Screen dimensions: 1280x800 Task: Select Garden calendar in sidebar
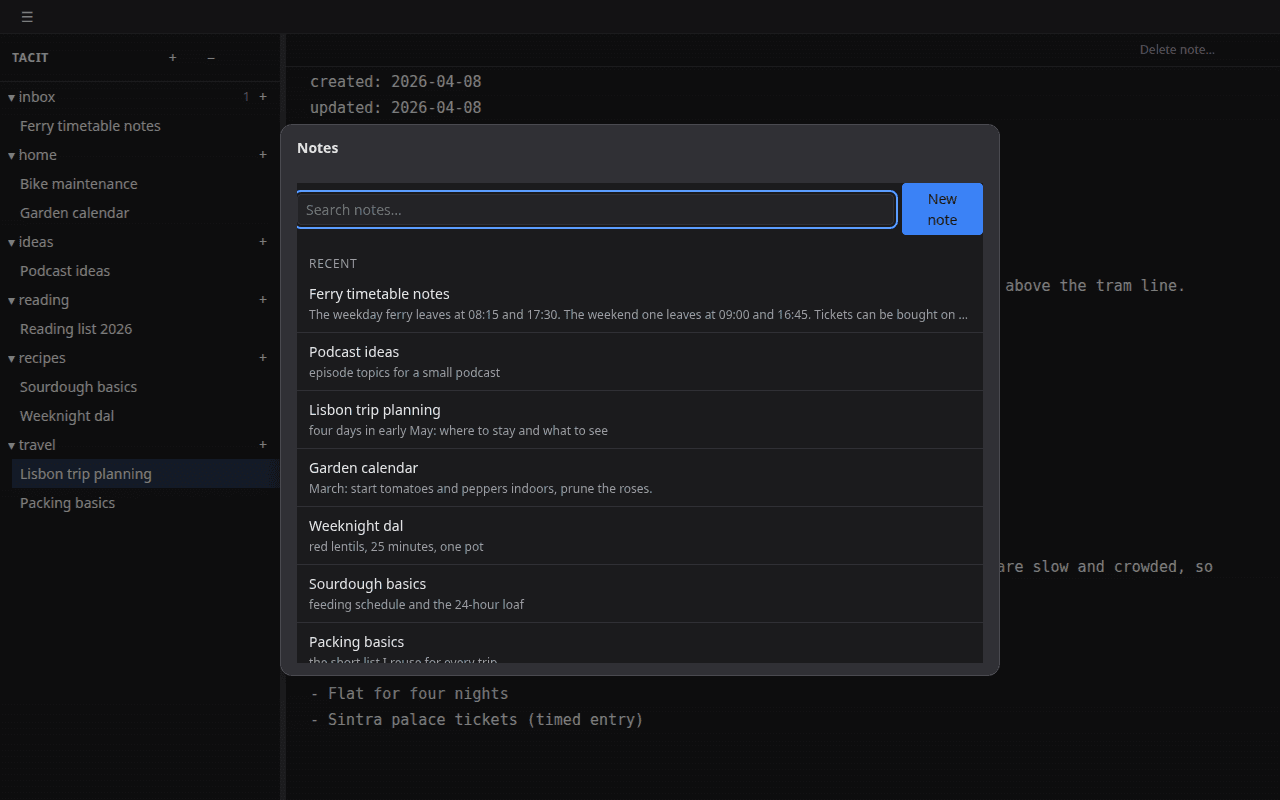pos(145,213)
